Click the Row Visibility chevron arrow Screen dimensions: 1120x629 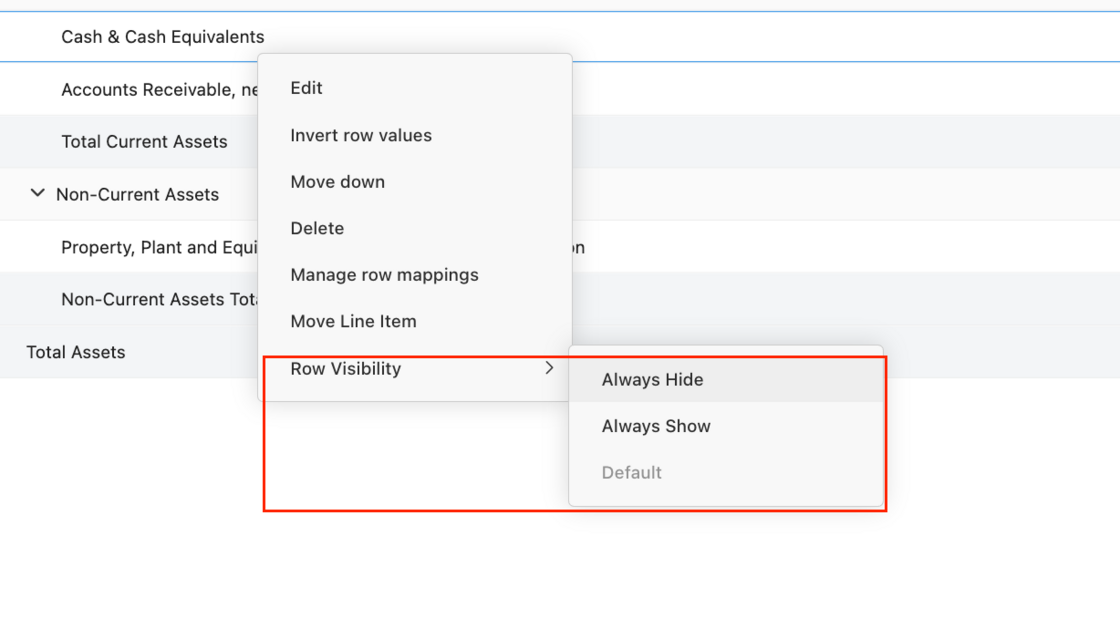click(548, 368)
